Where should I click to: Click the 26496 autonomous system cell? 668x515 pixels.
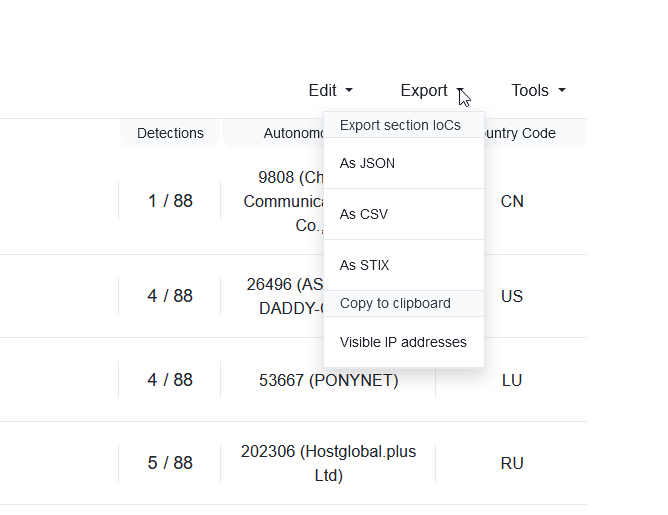(x=285, y=296)
